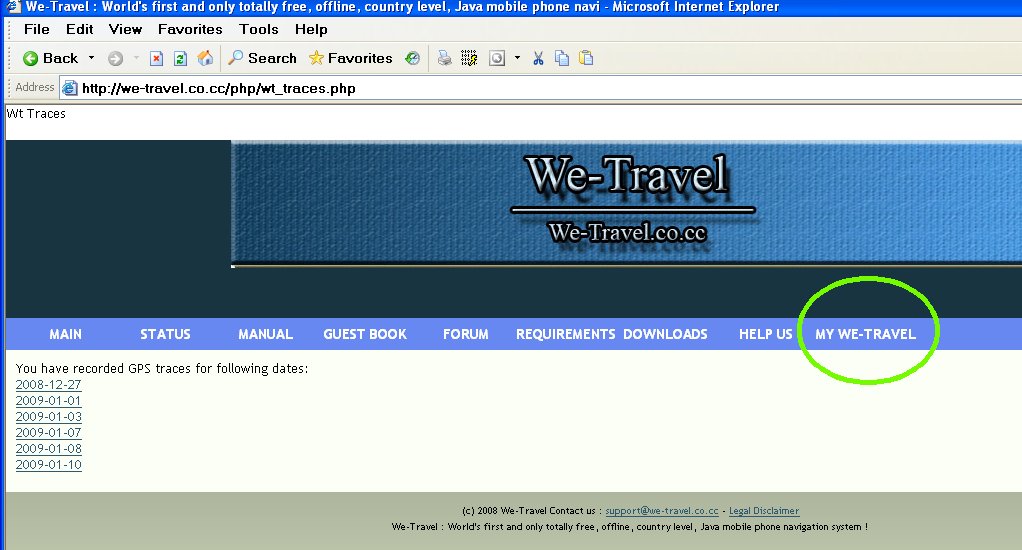The width and height of the screenshot is (1022, 550).
Task: Open the View menu
Action: (x=125, y=29)
